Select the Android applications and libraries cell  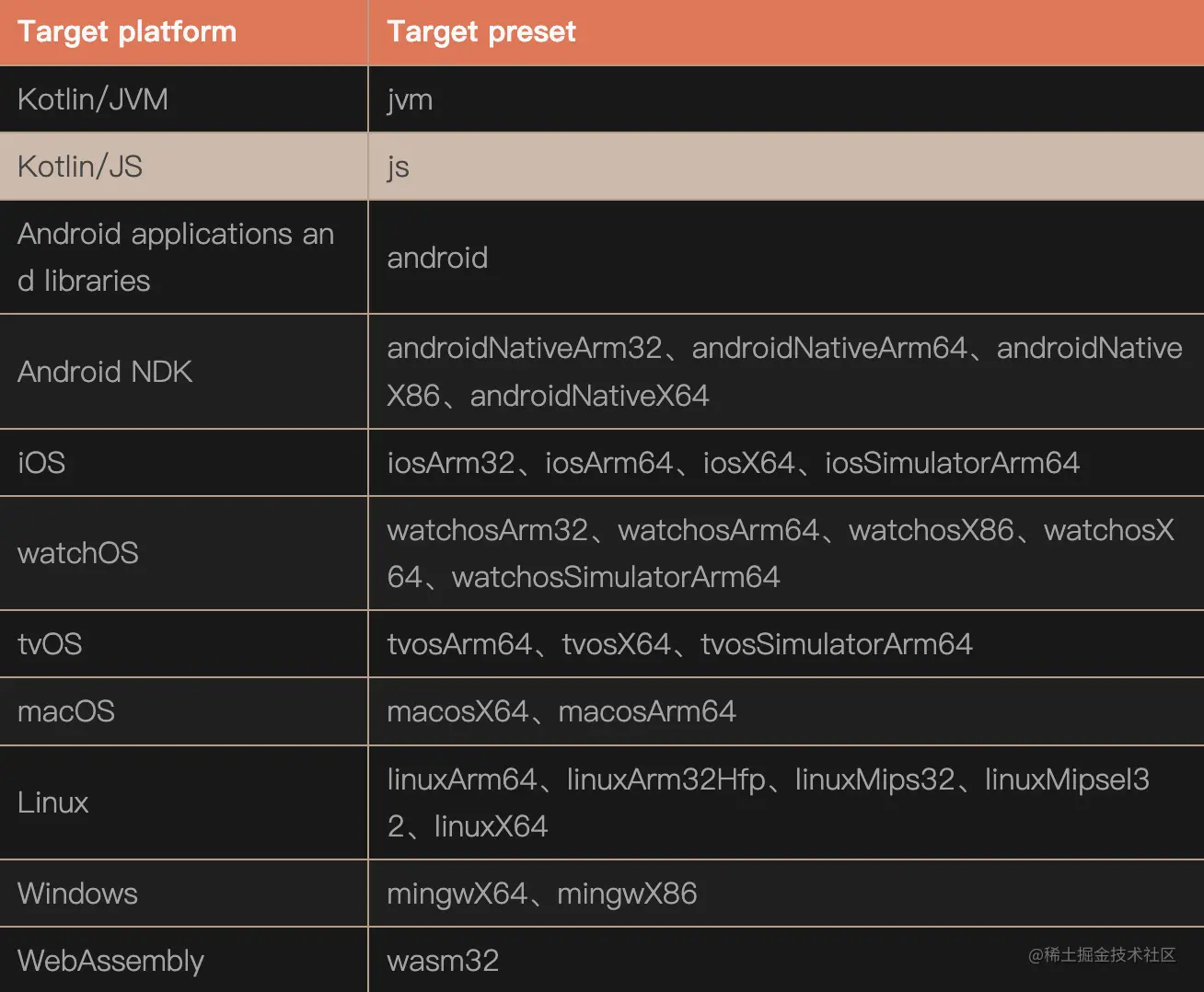point(175,257)
